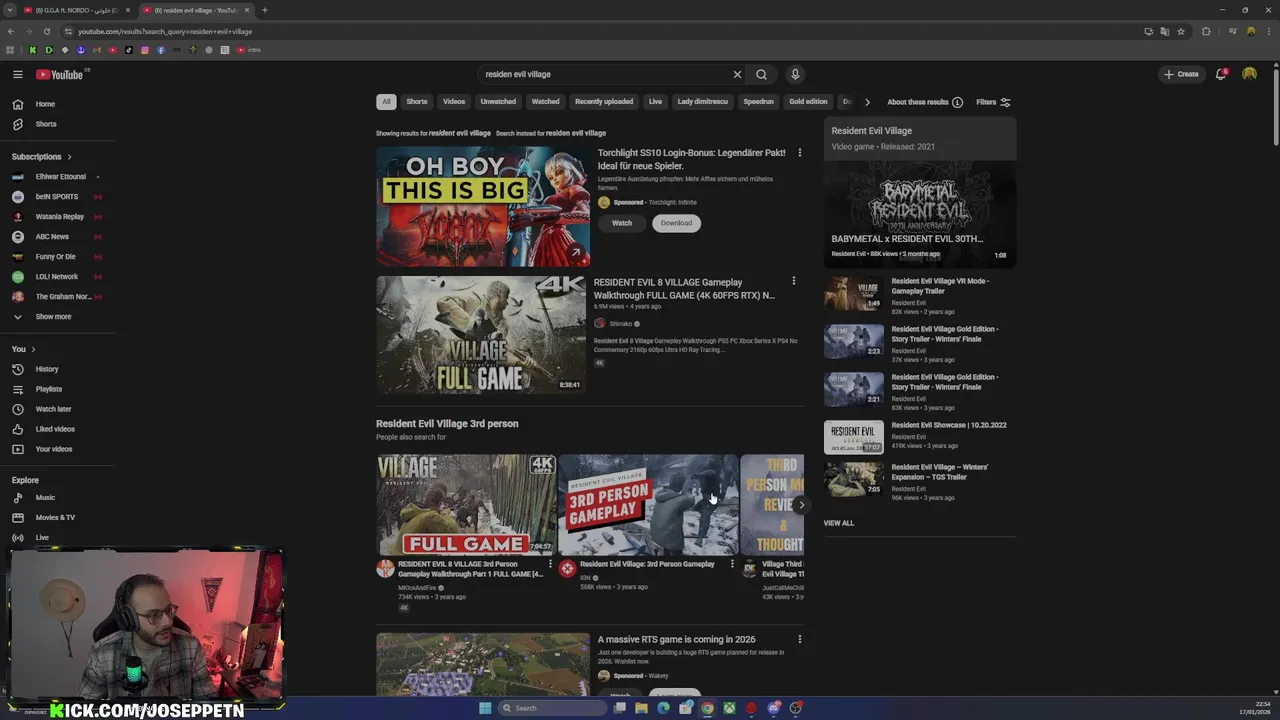Screen dimensions: 1280x720
Task: Open Xbox app from the taskbar
Action: [730, 708]
